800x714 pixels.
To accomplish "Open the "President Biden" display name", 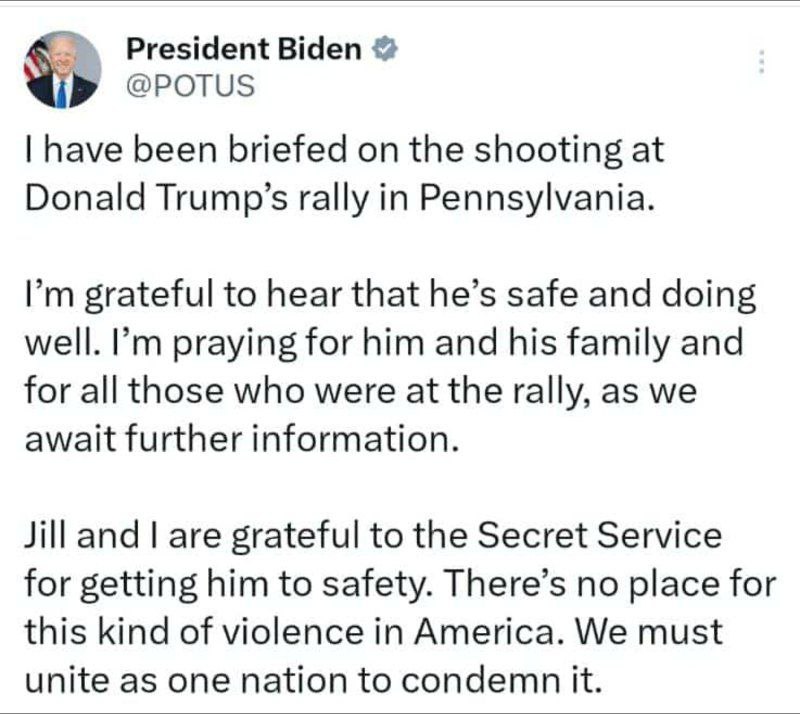I will [x=244, y=48].
